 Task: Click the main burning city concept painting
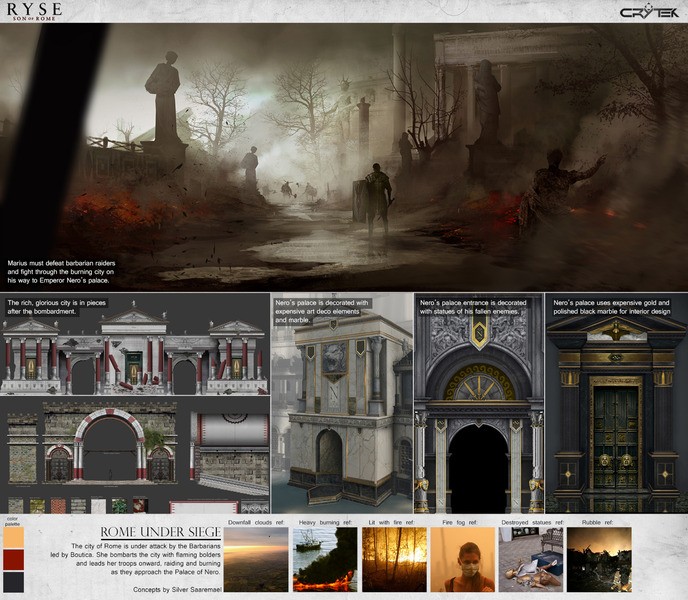click(344, 157)
